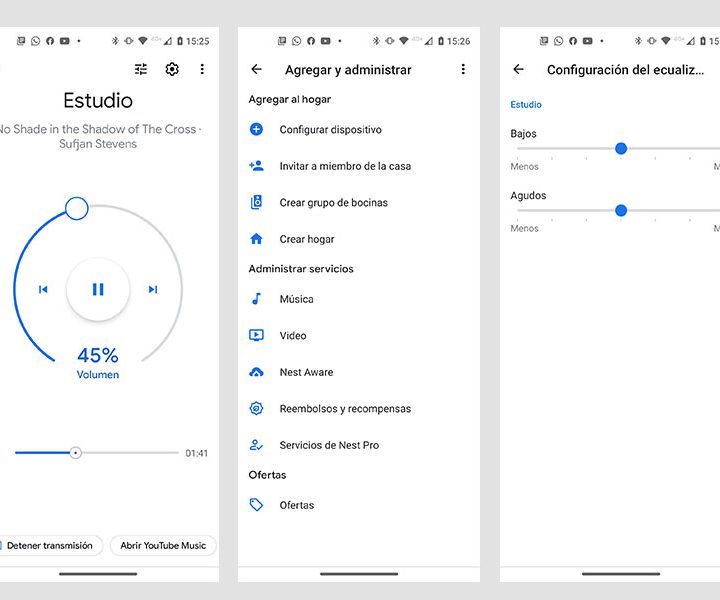This screenshot has height=600, width=720.
Task: Click the music note icon
Action: pos(256,299)
